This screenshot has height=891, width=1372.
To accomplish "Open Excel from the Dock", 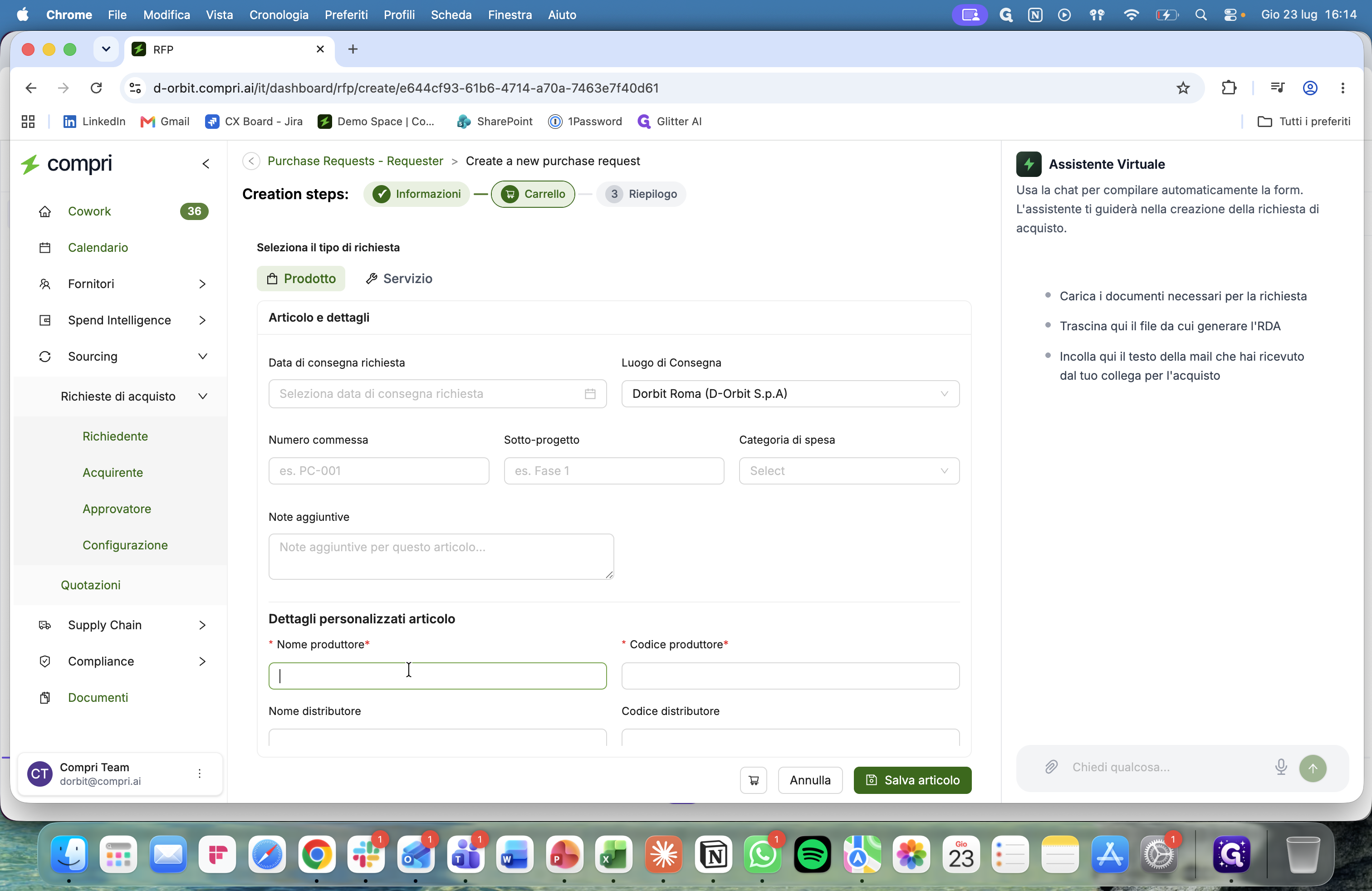I will tap(614, 855).
